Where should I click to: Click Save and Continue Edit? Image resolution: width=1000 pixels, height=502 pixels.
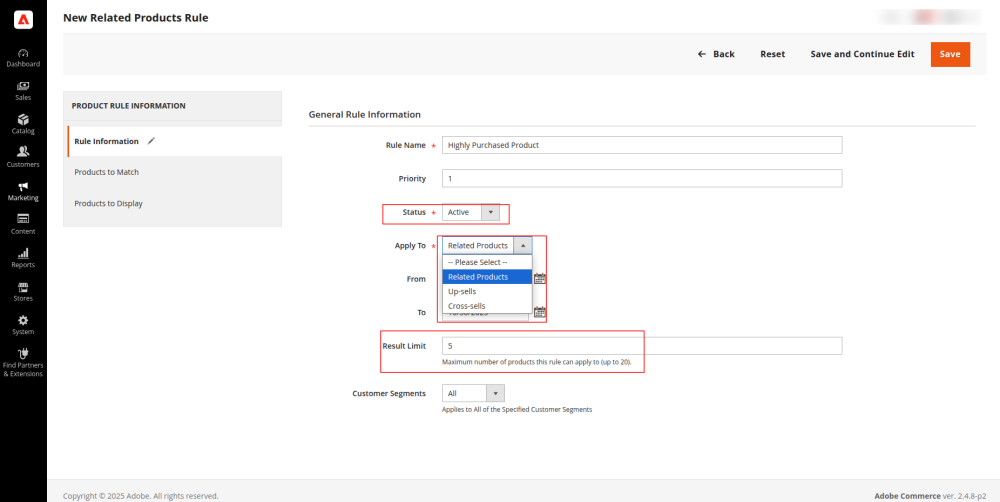point(862,54)
